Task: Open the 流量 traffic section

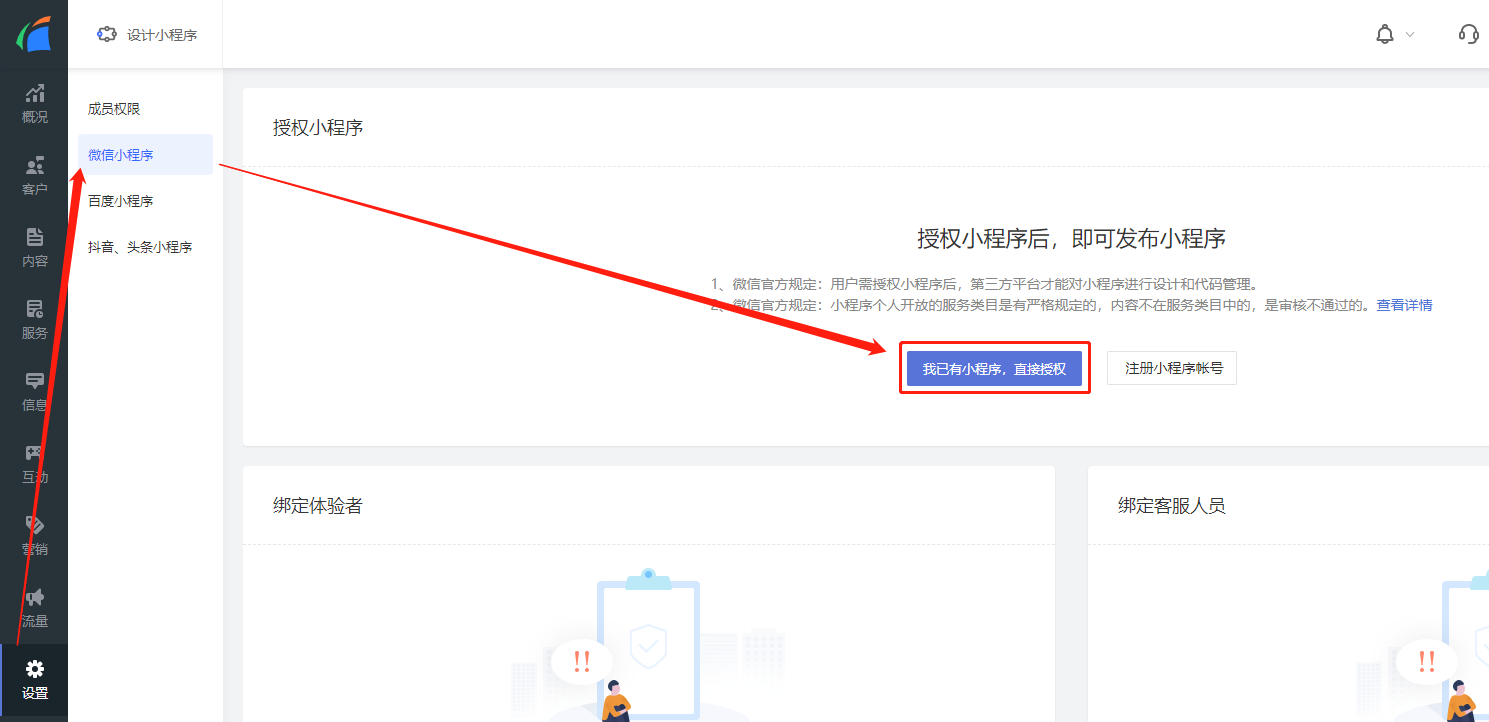Action: (x=34, y=608)
